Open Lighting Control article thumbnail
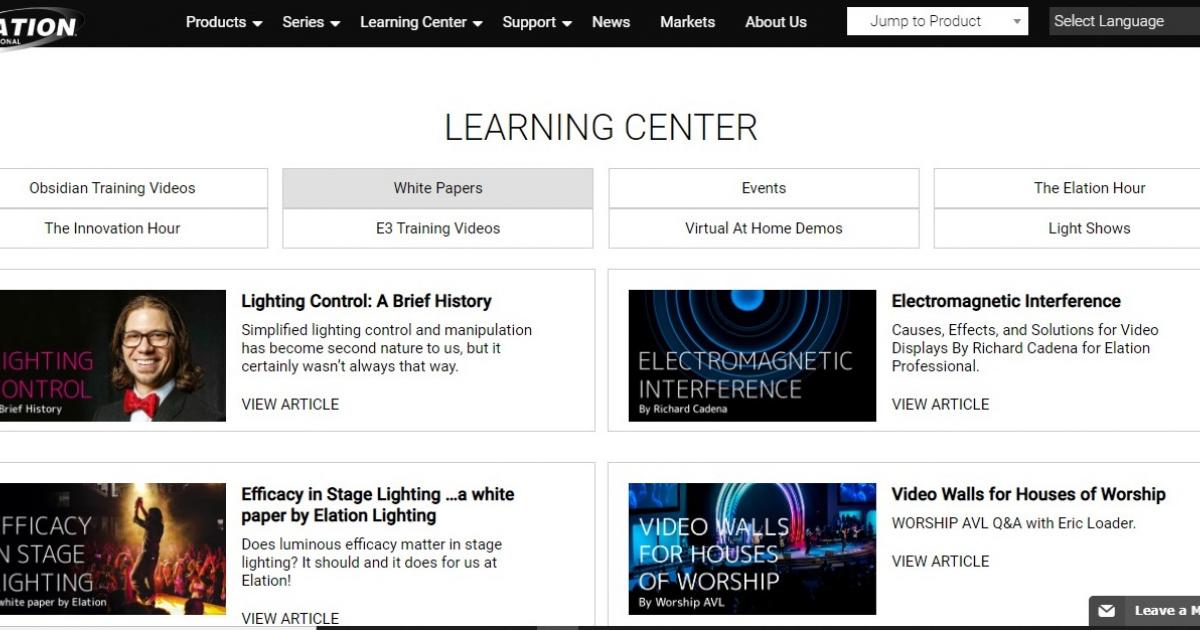Screen dimensions: 1200x630 coord(113,356)
